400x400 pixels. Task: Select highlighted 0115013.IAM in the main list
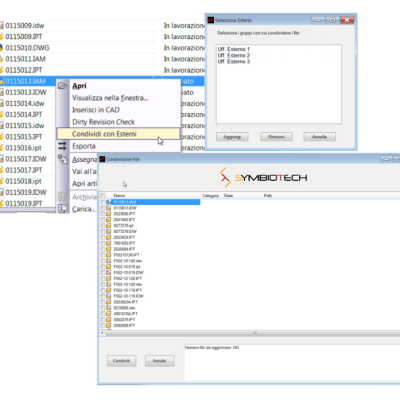[25, 81]
